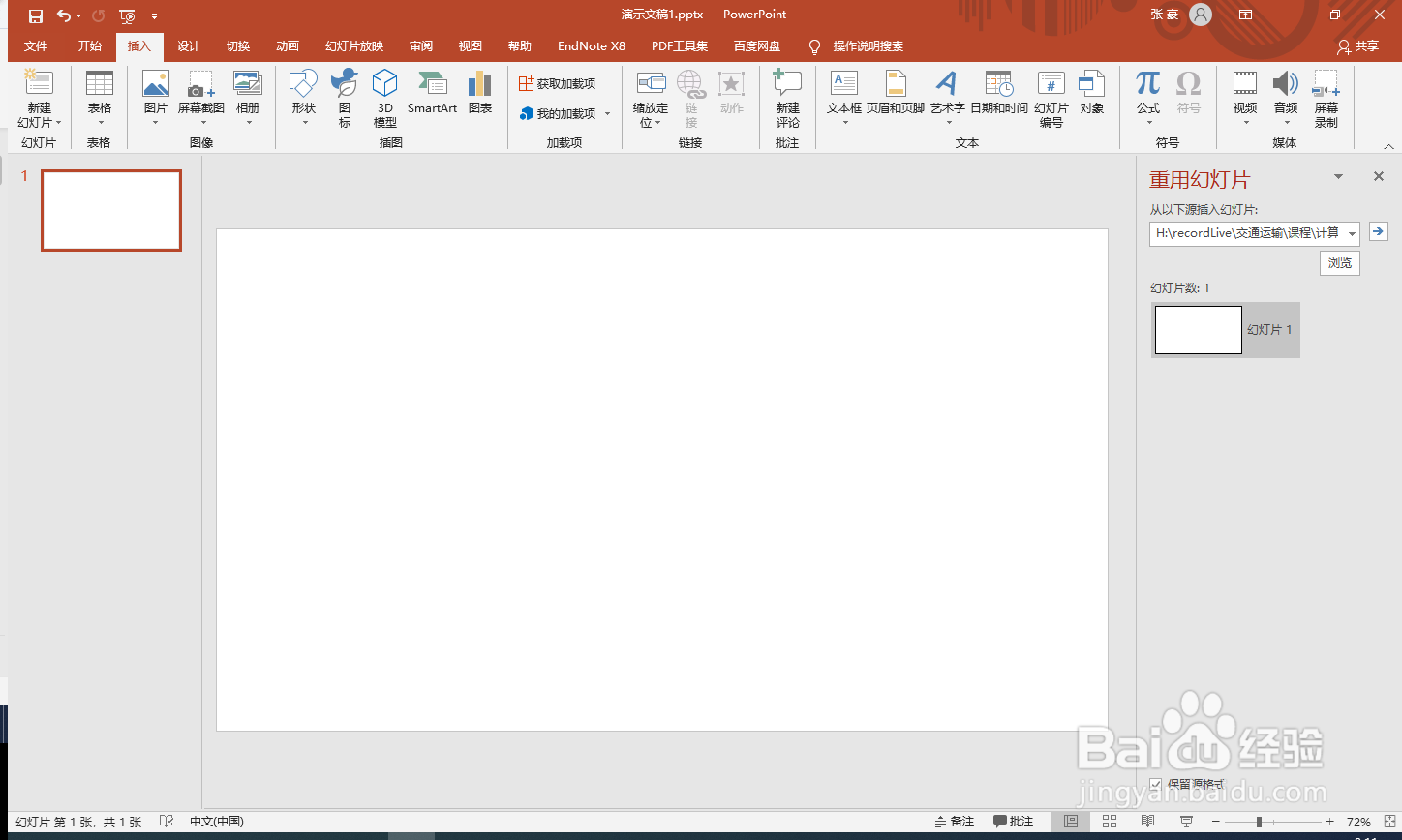The image size is (1402, 840).
Task: Insert 幻灯片 1 from Reuse Slides pane
Action: [1225, 330]
